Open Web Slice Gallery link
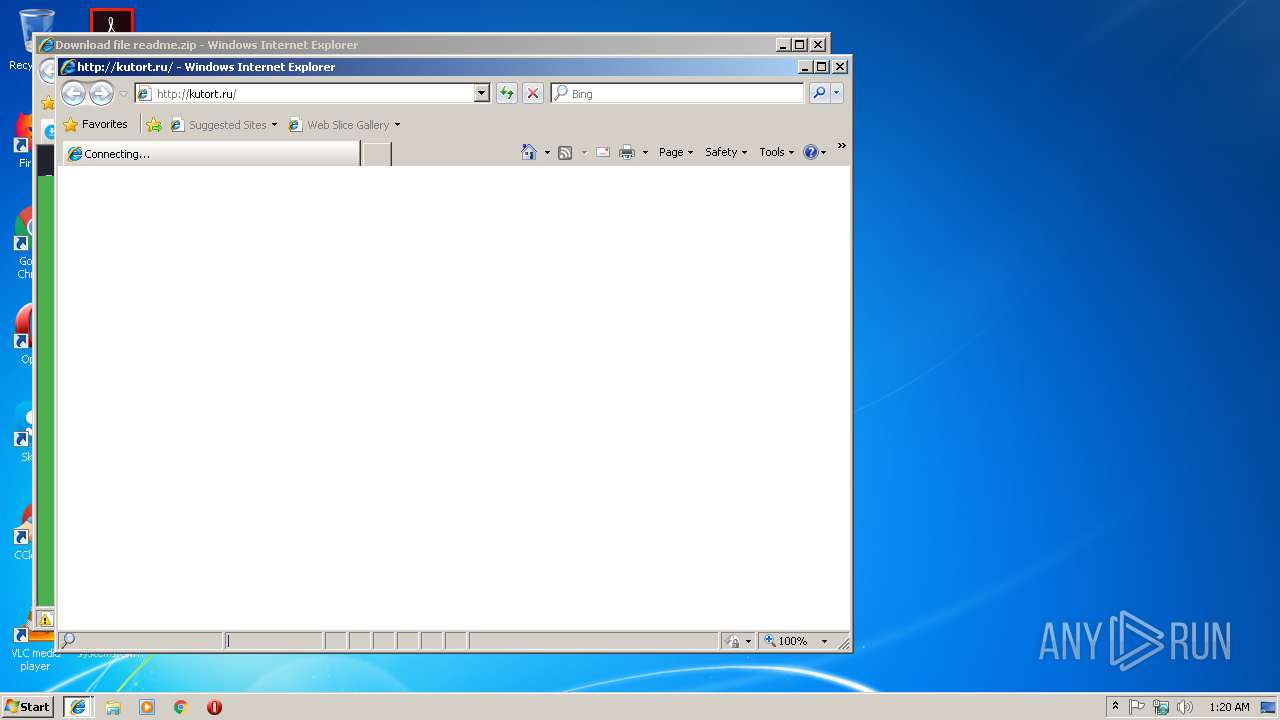Screen dimensions: 1280x720 click(x=339, y=125)
